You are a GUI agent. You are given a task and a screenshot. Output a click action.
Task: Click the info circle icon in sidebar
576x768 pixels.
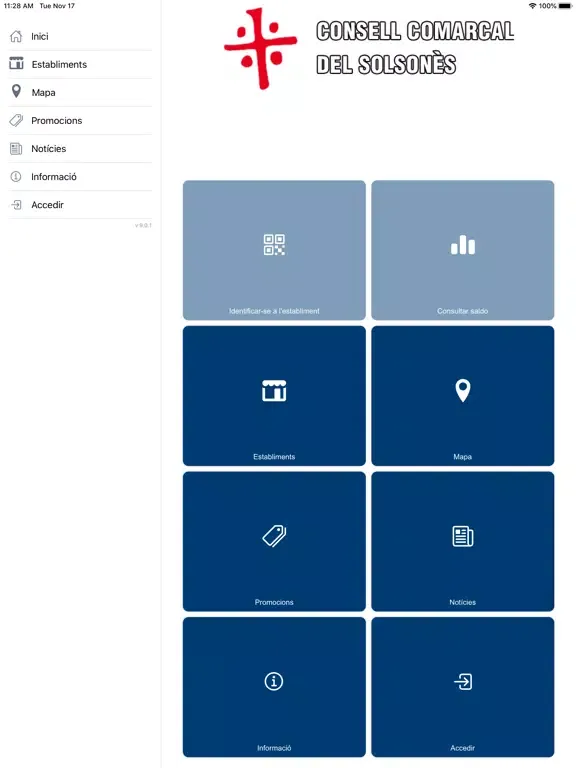(x=16, y=177)
